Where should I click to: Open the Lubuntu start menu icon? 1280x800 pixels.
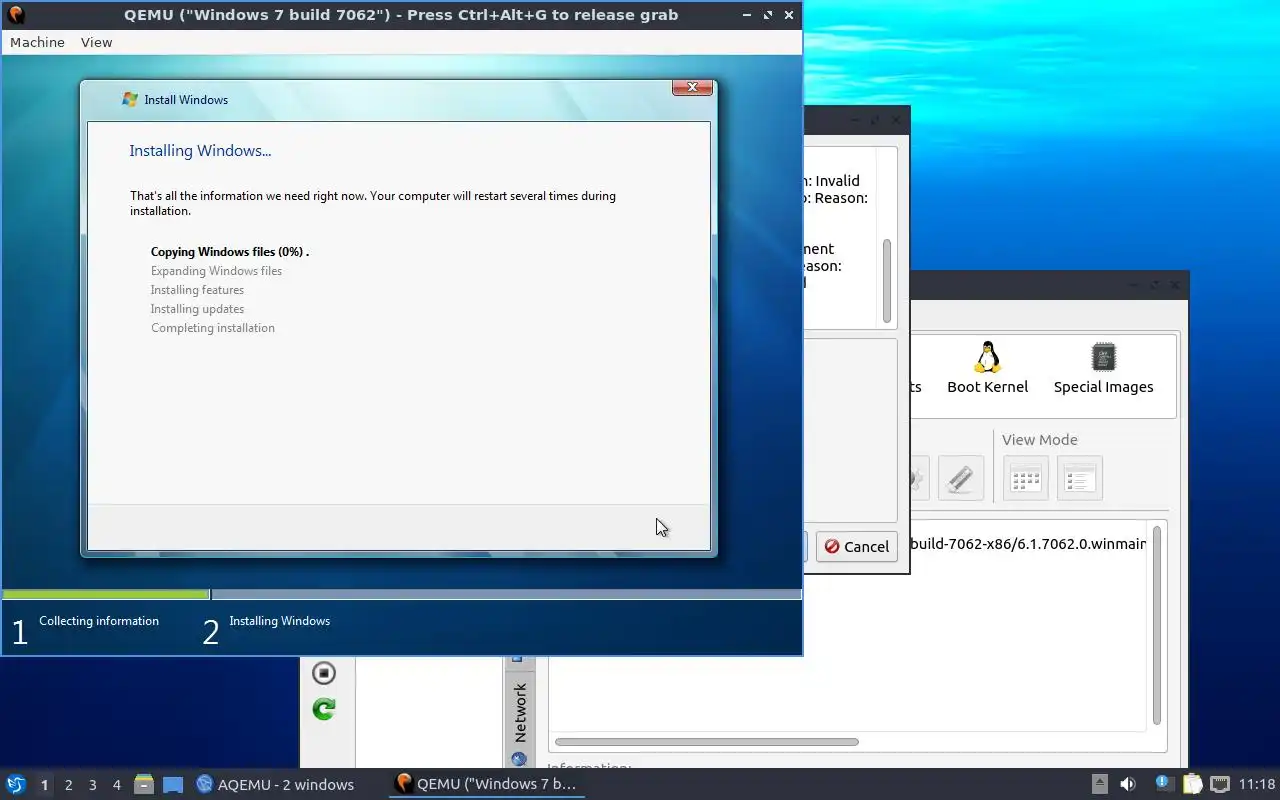pos(16,784)
